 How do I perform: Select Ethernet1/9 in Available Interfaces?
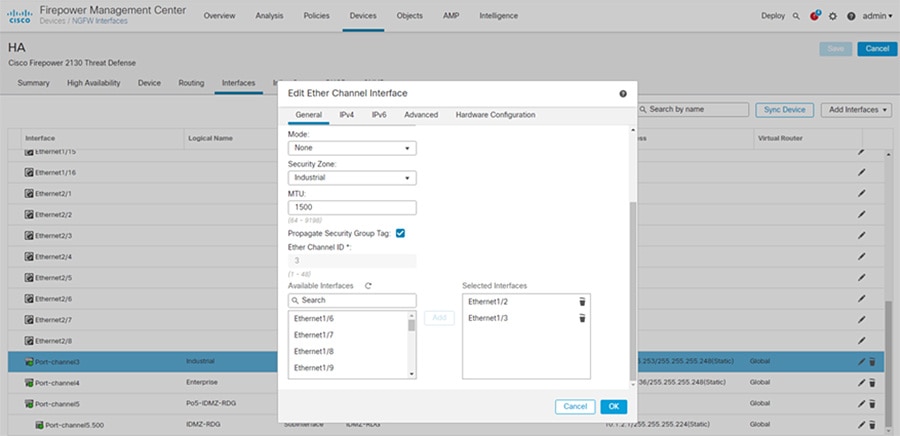pyautogui.click(x=313, y=368)
